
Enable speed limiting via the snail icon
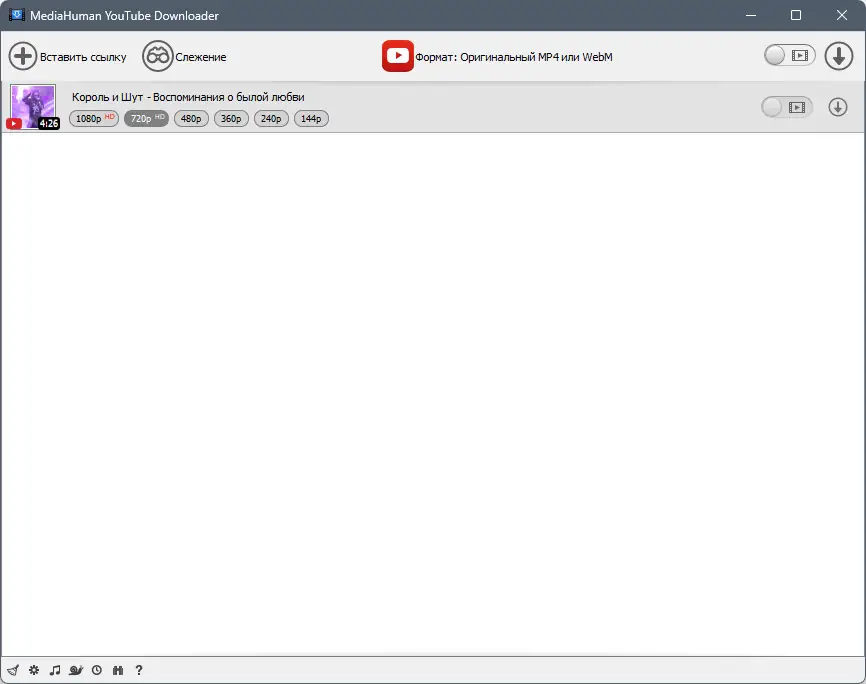(76, 670)
